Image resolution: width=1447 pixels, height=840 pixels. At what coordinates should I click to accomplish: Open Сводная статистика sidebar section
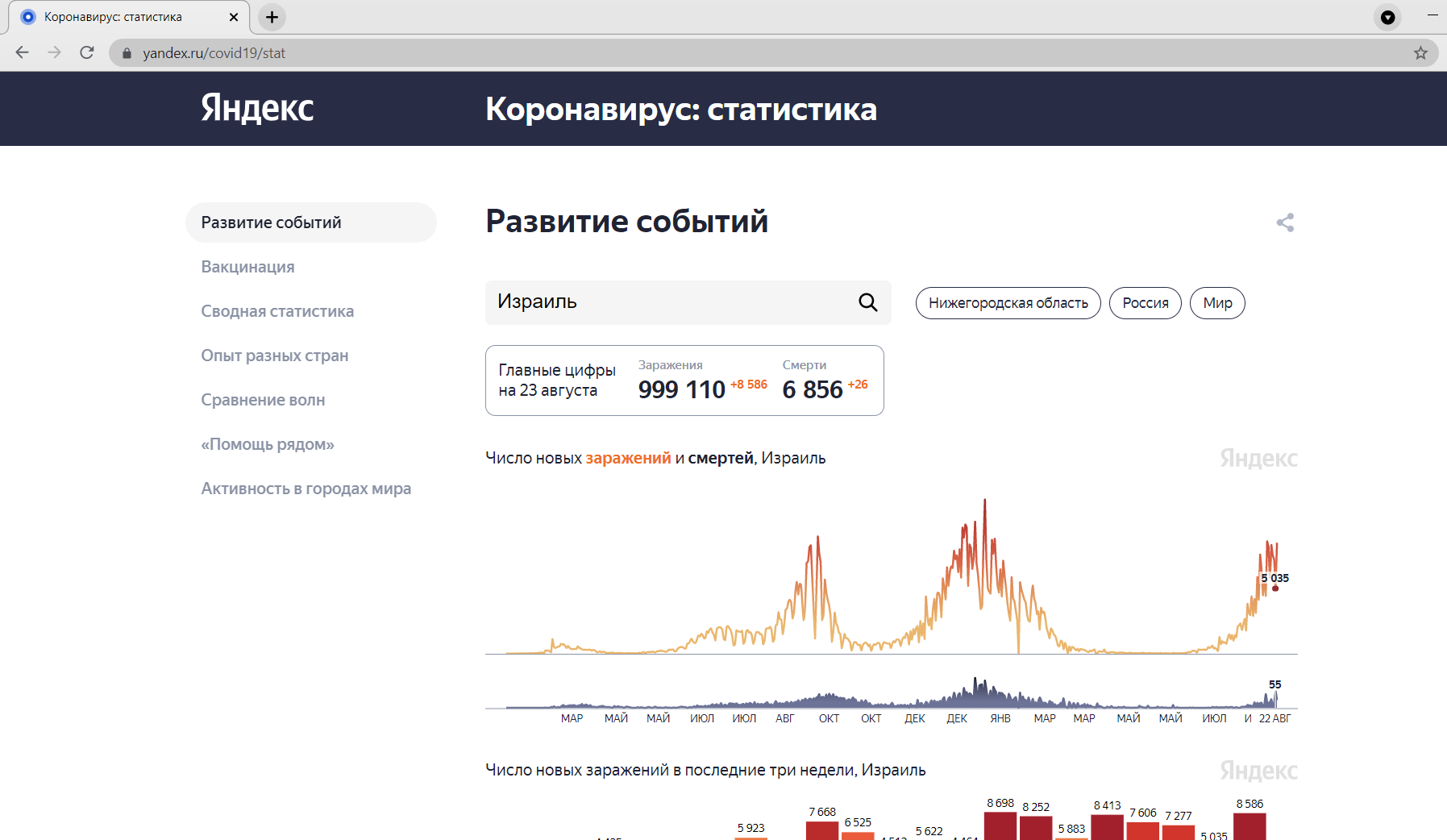point(277,311)
